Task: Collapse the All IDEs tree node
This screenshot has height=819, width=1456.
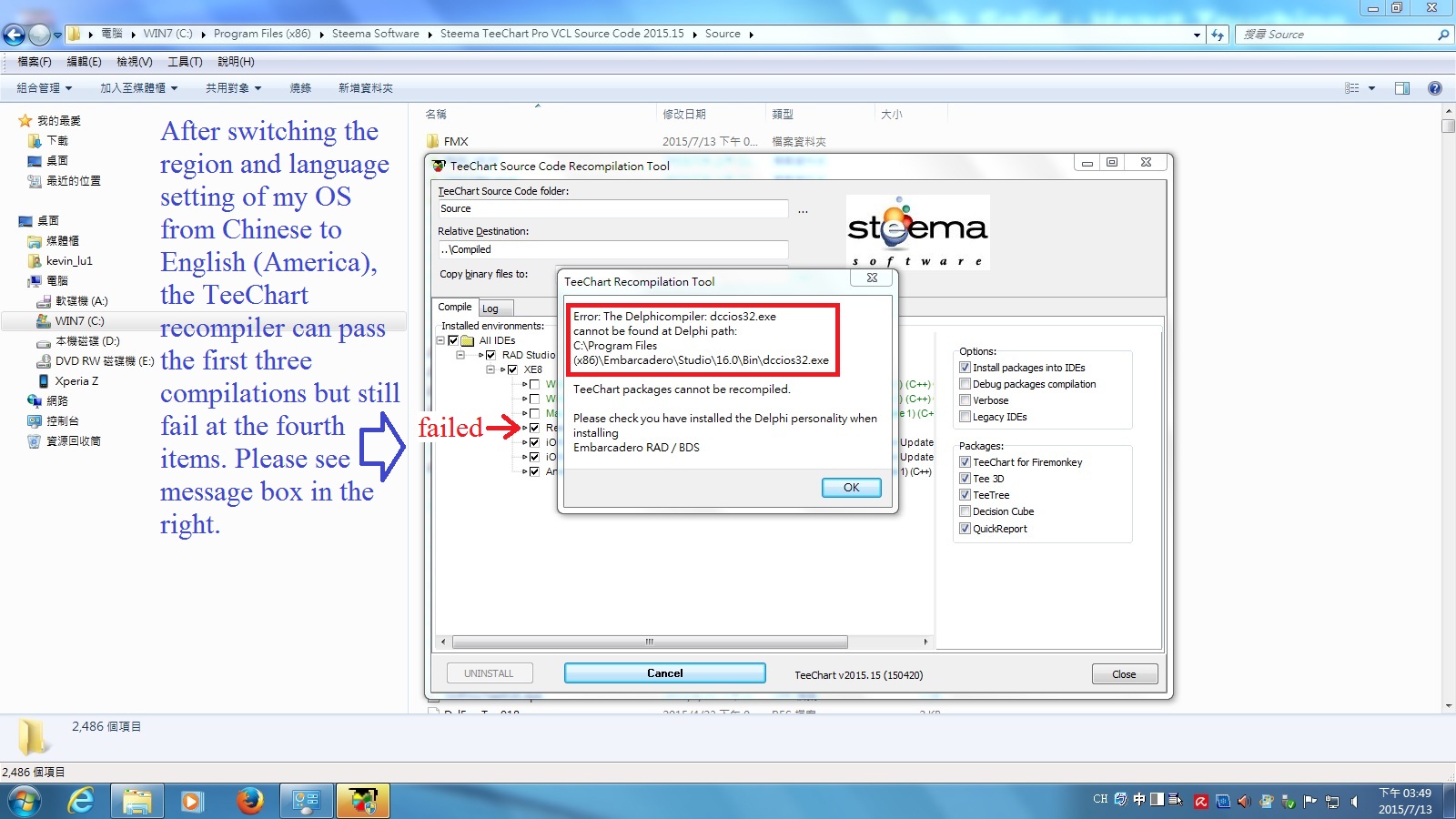Action: tap(440, 340)
